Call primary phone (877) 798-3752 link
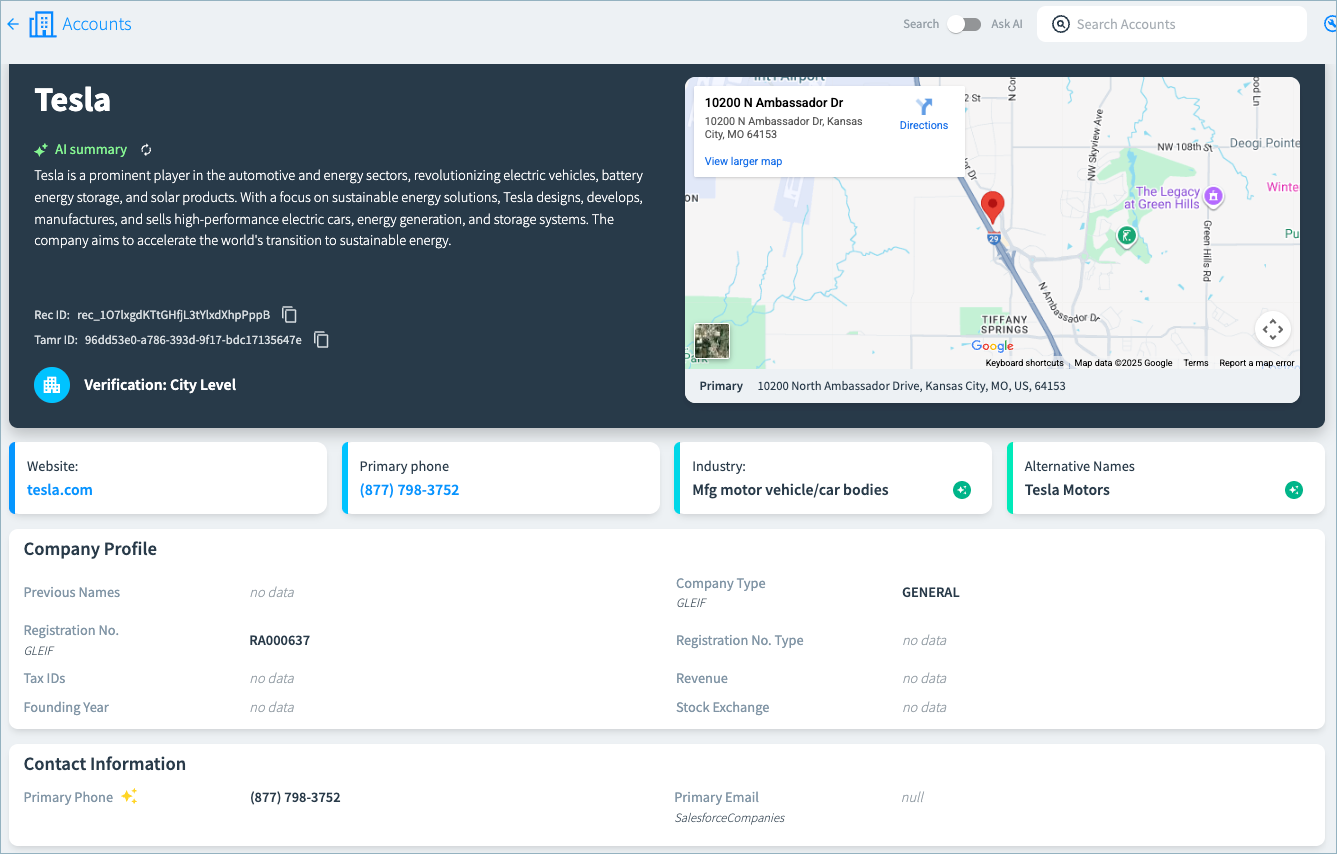This screenshot has width=1337, height=854. [409, 490]
